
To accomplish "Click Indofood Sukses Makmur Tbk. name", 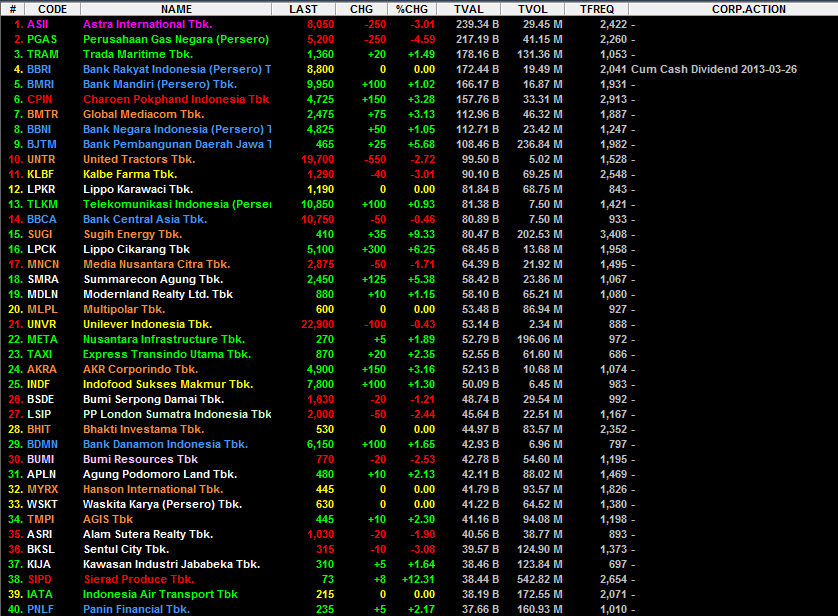I will pos(168,384).
